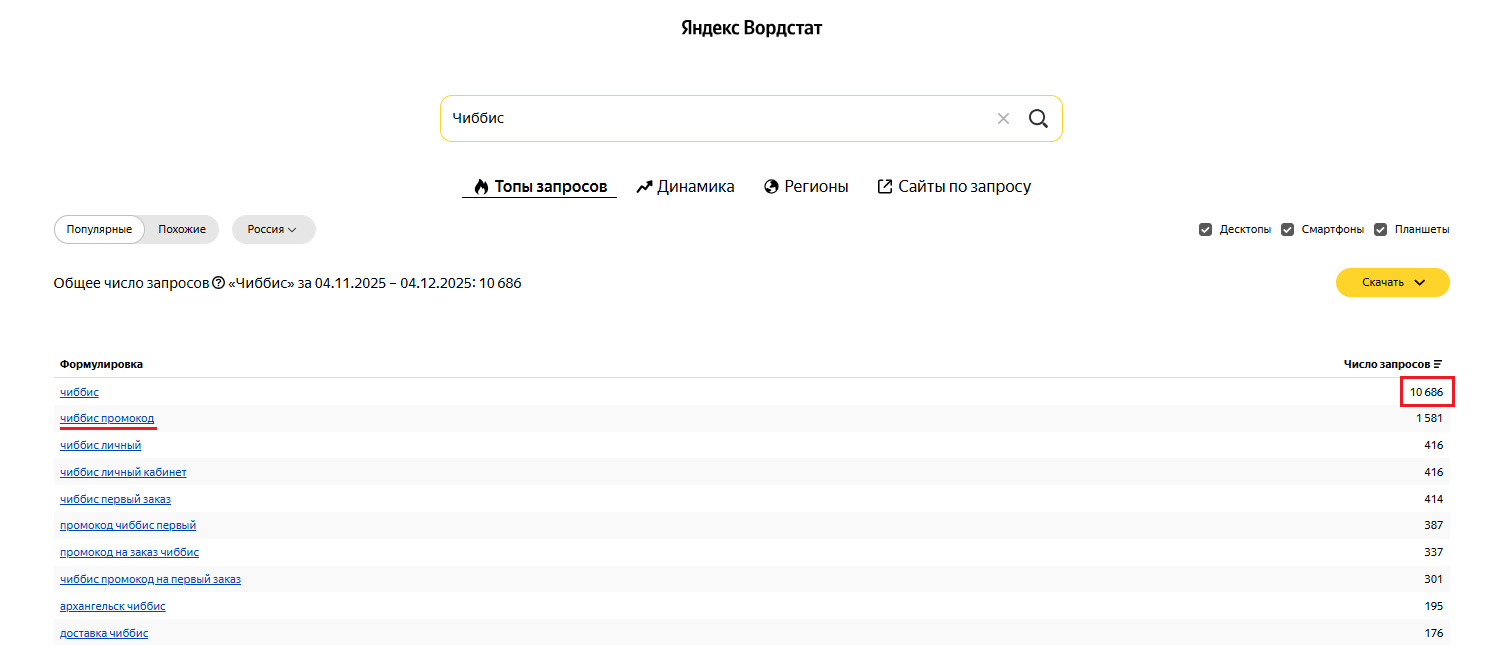The height and width of the screenshot is (645, 1501).
Task: Switch to Похожие queries toggle
Action: (182, 229)
